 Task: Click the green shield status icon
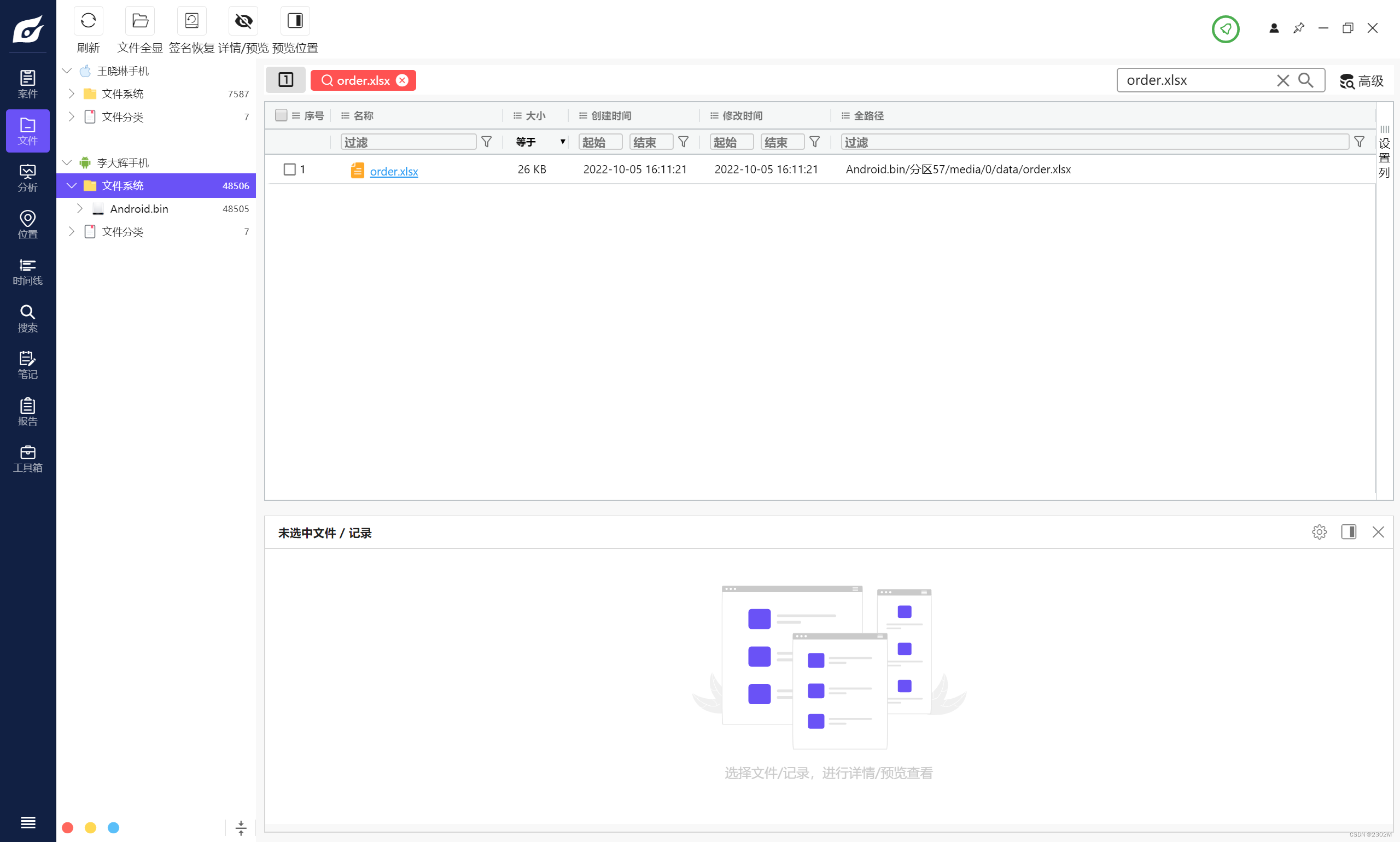pyautogui.click(x=1225, y=28)
